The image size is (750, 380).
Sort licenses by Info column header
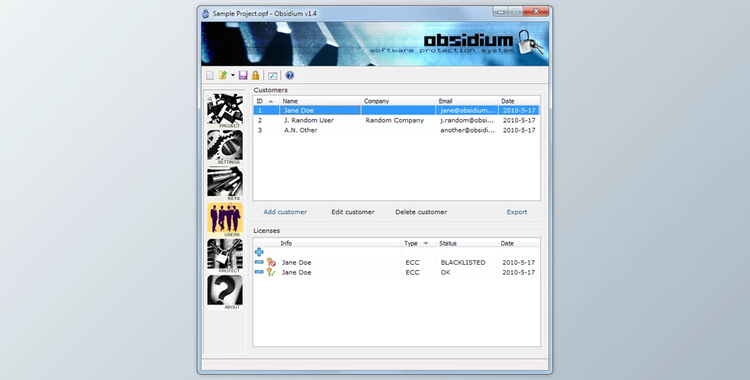point(339,243)
